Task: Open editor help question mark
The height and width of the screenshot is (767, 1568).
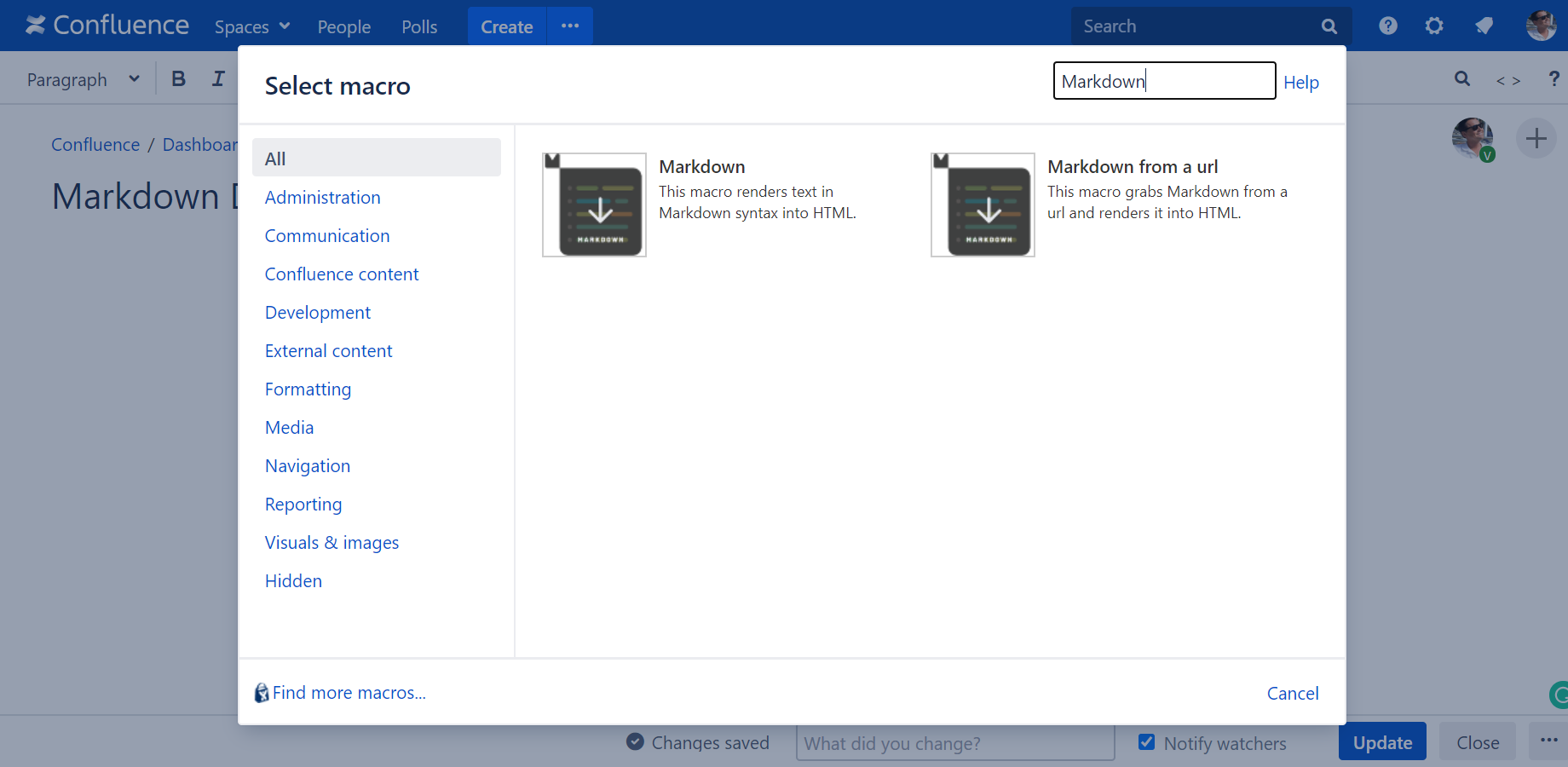Action: pyautogui.click(x=1554, y=79)
